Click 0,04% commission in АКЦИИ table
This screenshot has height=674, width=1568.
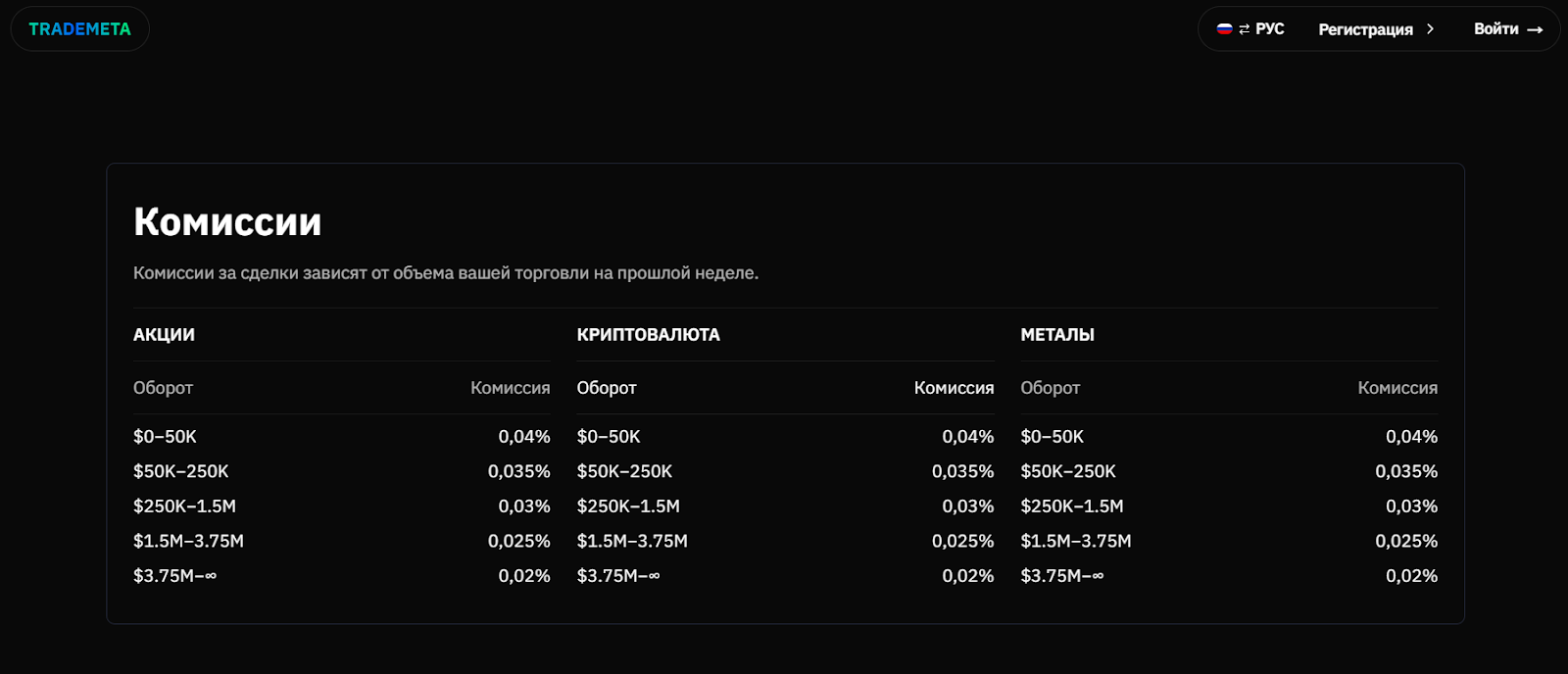[x=524, y=437]
